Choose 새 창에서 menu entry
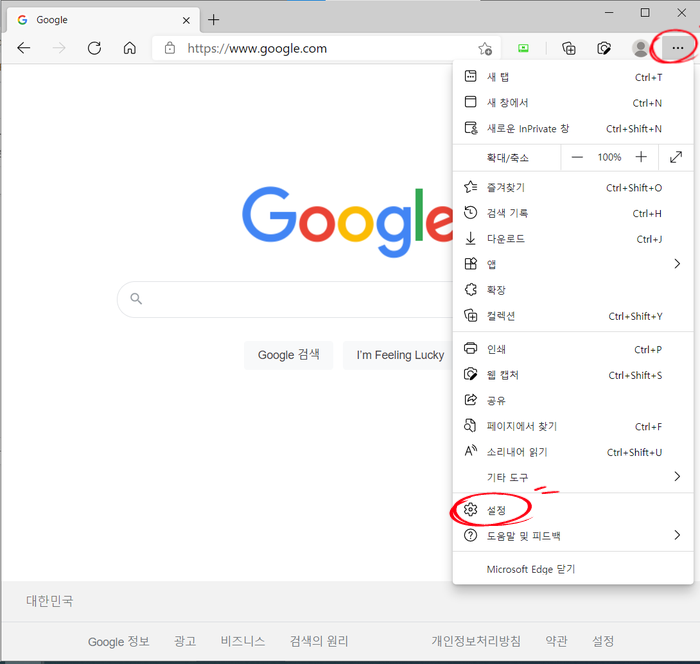The image size is (700, 664). point(573,103)
